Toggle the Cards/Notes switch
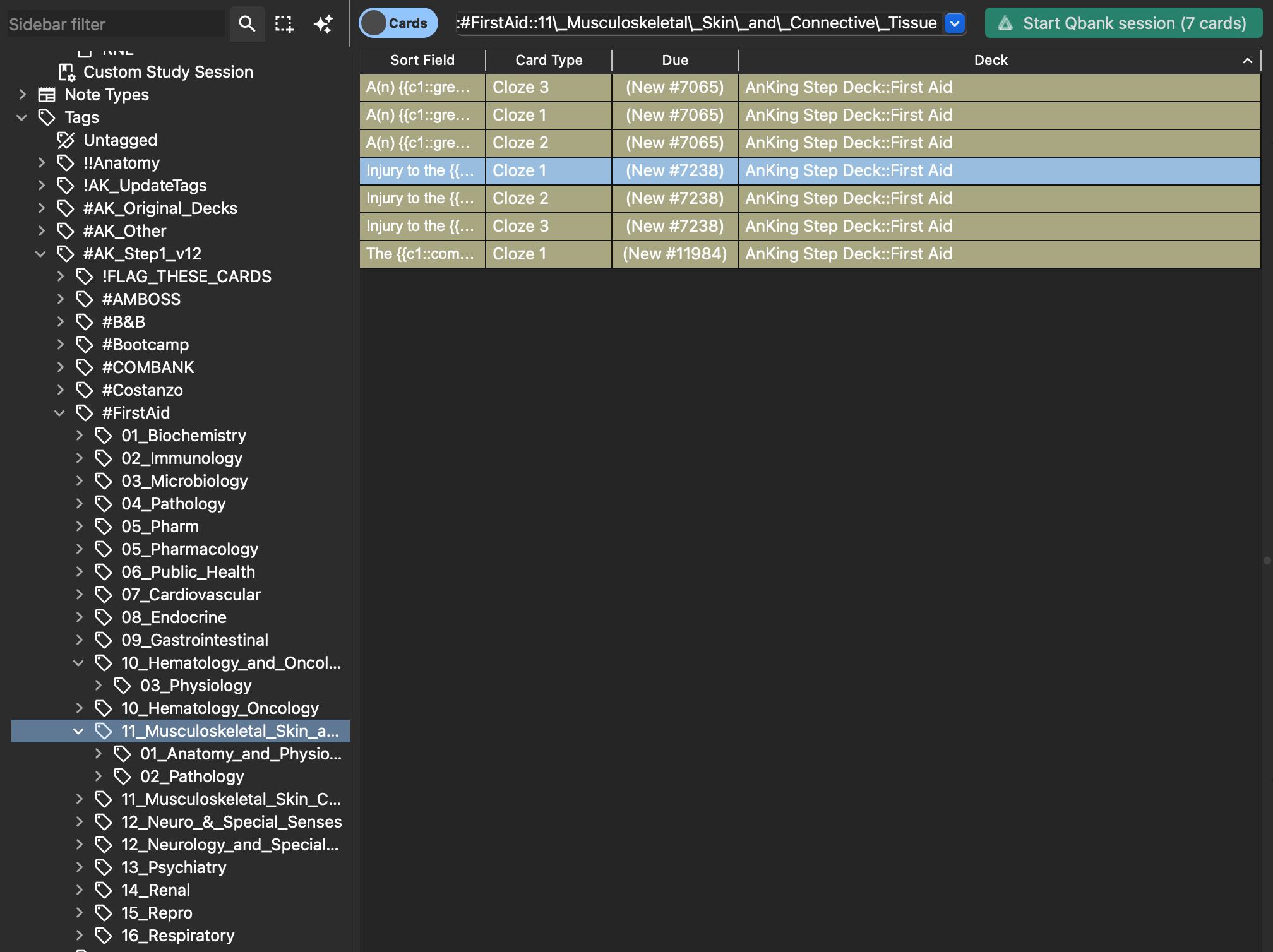The width and height of the screenshot is (1273, 952). coord(398,23)
